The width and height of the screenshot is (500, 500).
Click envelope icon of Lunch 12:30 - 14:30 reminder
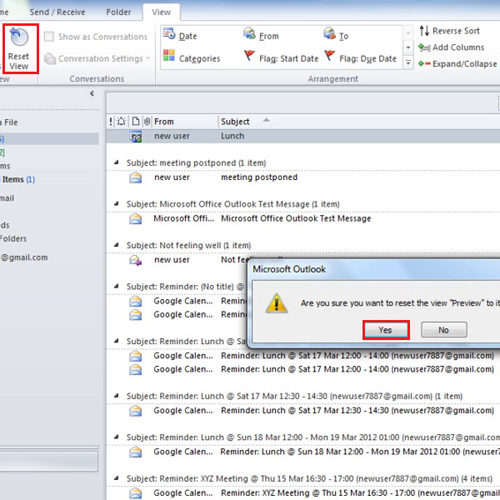(x=135, y=411)
